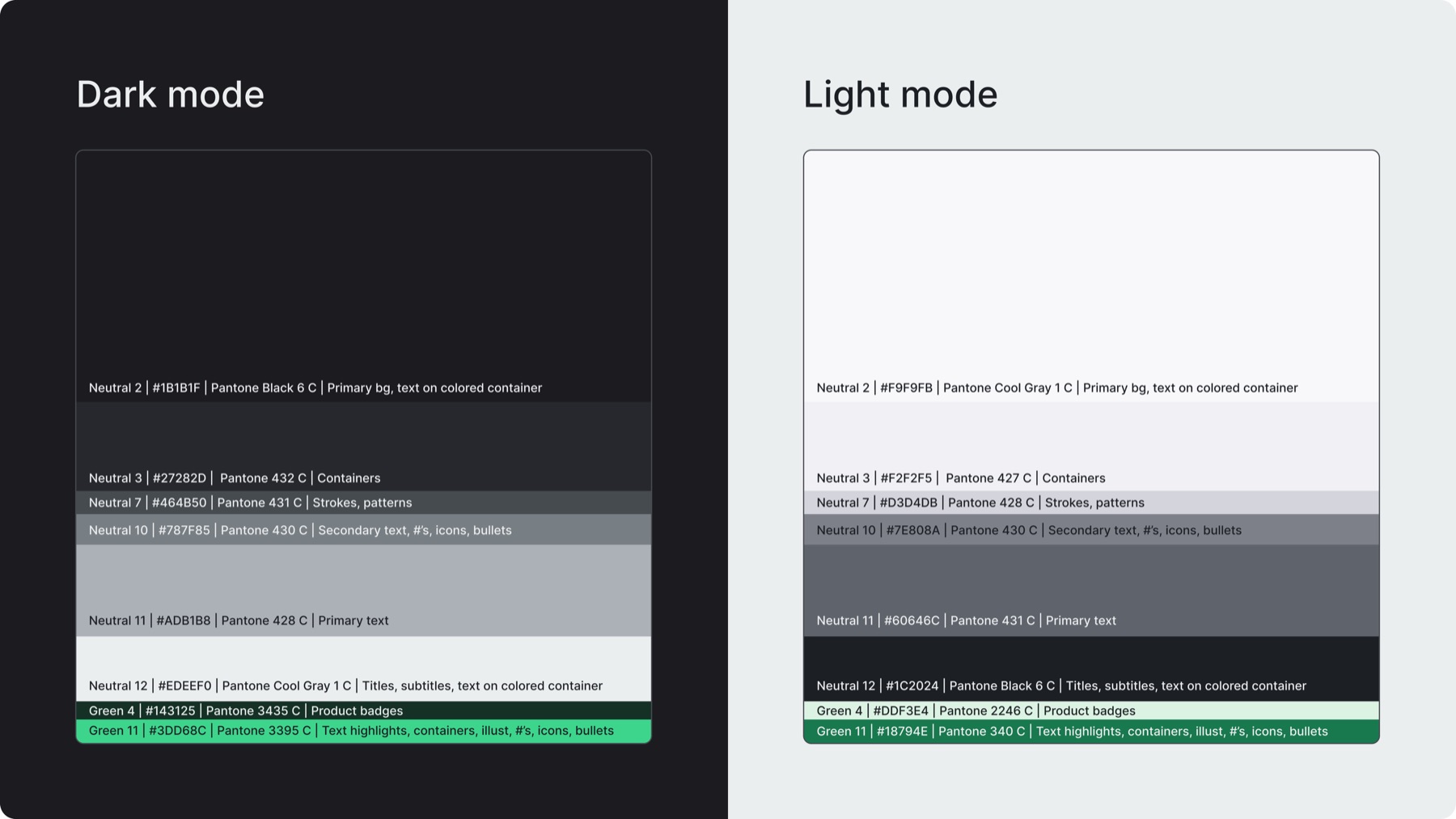Click the "Pantone 432 C" text
Viewport: 1456px width, 819px height.
coord(263,478)
